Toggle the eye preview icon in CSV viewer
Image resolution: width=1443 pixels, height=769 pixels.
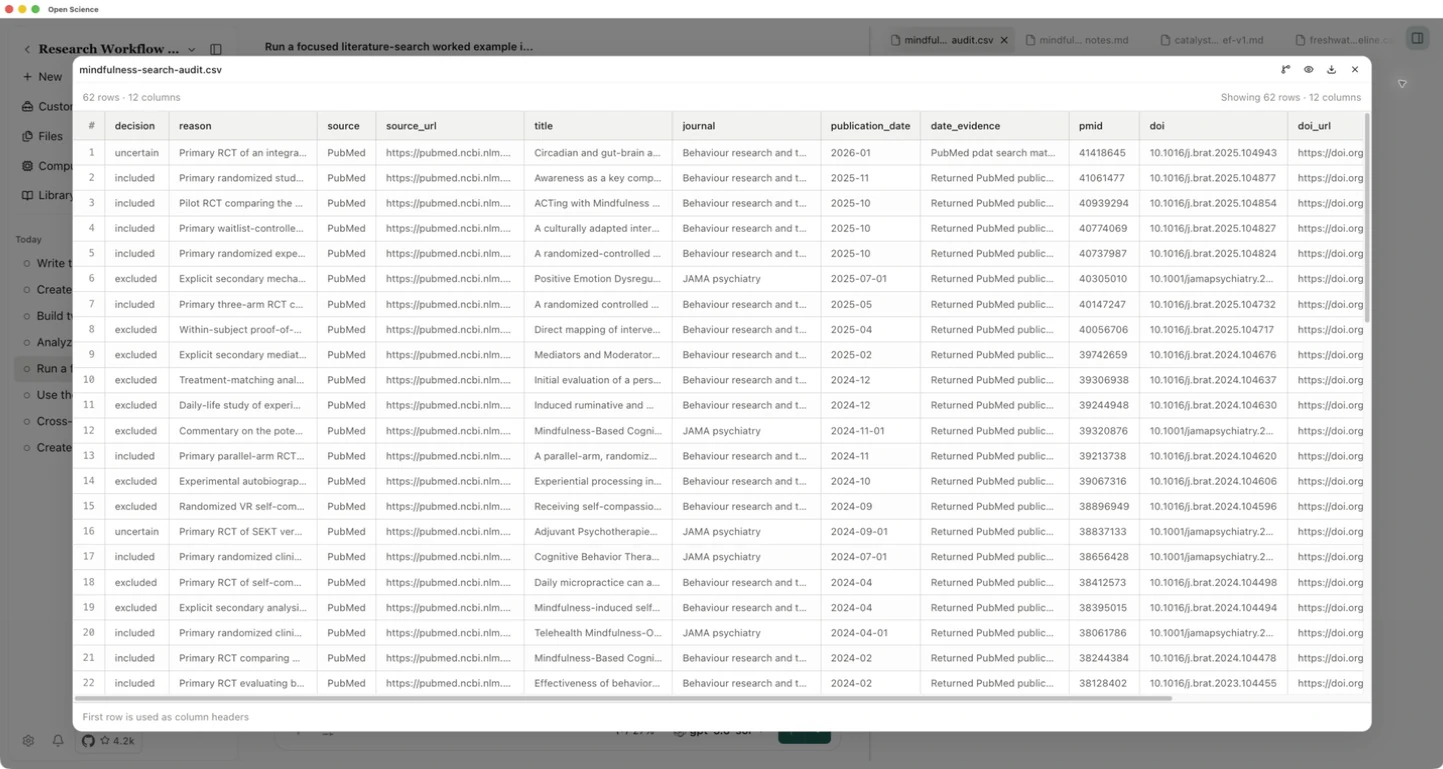1308,70
